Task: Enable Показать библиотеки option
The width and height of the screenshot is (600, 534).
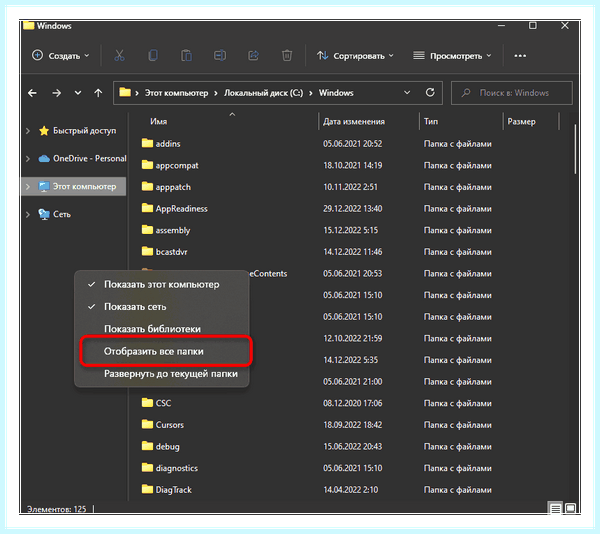Action: click(161, 329)
